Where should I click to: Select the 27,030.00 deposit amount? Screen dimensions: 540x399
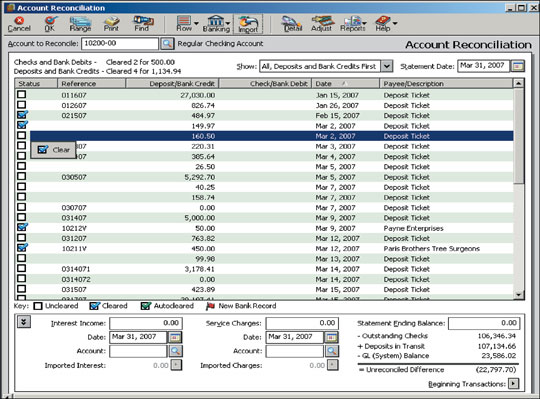[198, 95]
